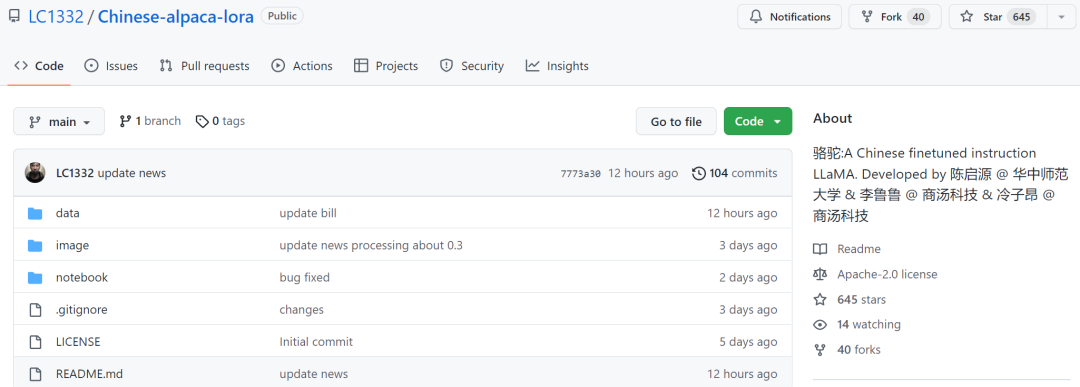Open the README.md file icon
This screenshot has width=1080, height=387.
tap(35, 374)
